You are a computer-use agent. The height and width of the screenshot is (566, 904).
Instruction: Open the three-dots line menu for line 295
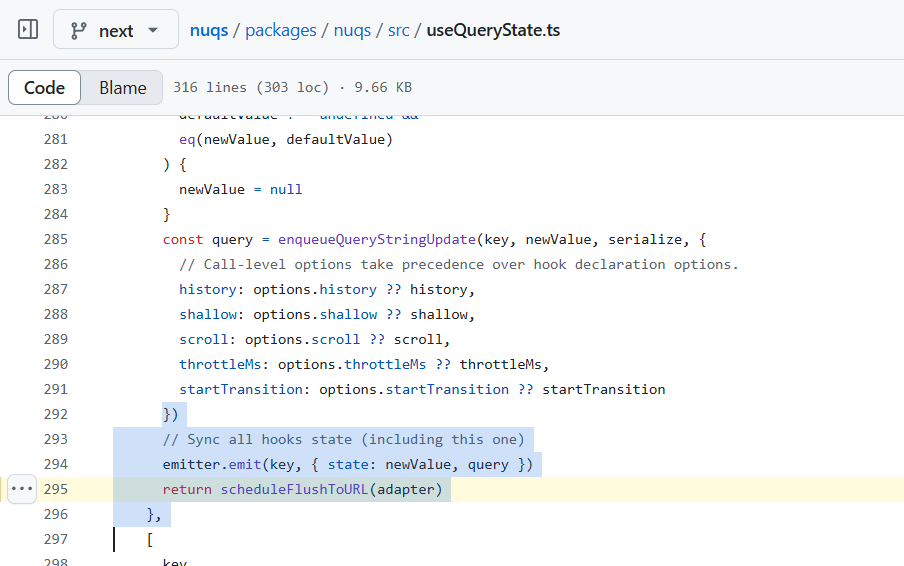[22, 489]
